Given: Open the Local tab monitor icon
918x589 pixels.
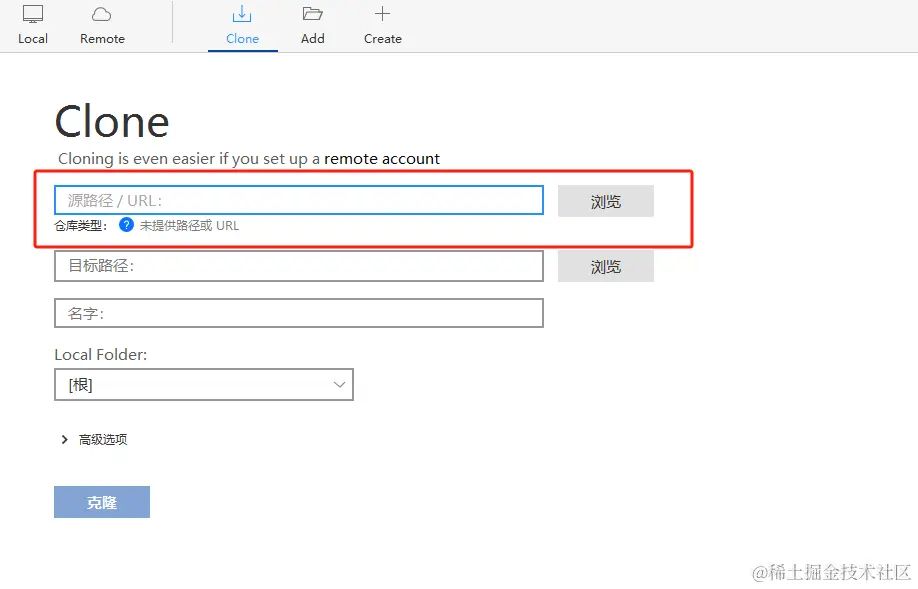Looking at the screenshot, I should (33, 14).
